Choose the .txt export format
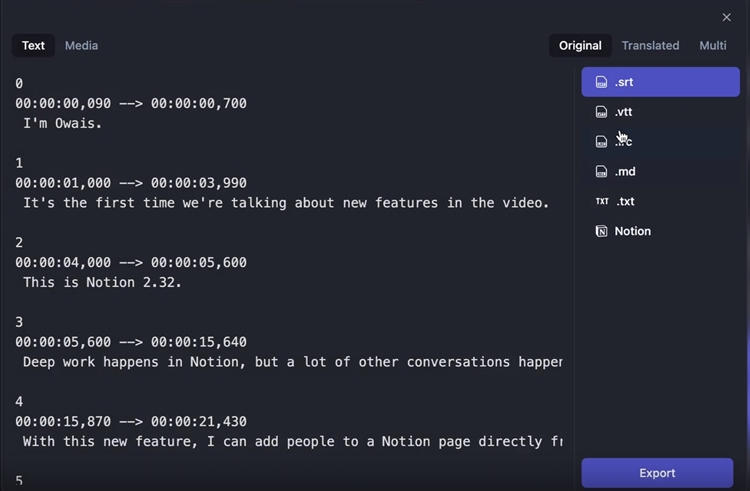Image resolution: width=750 pixels, height=491 pixels. point(661,201)
